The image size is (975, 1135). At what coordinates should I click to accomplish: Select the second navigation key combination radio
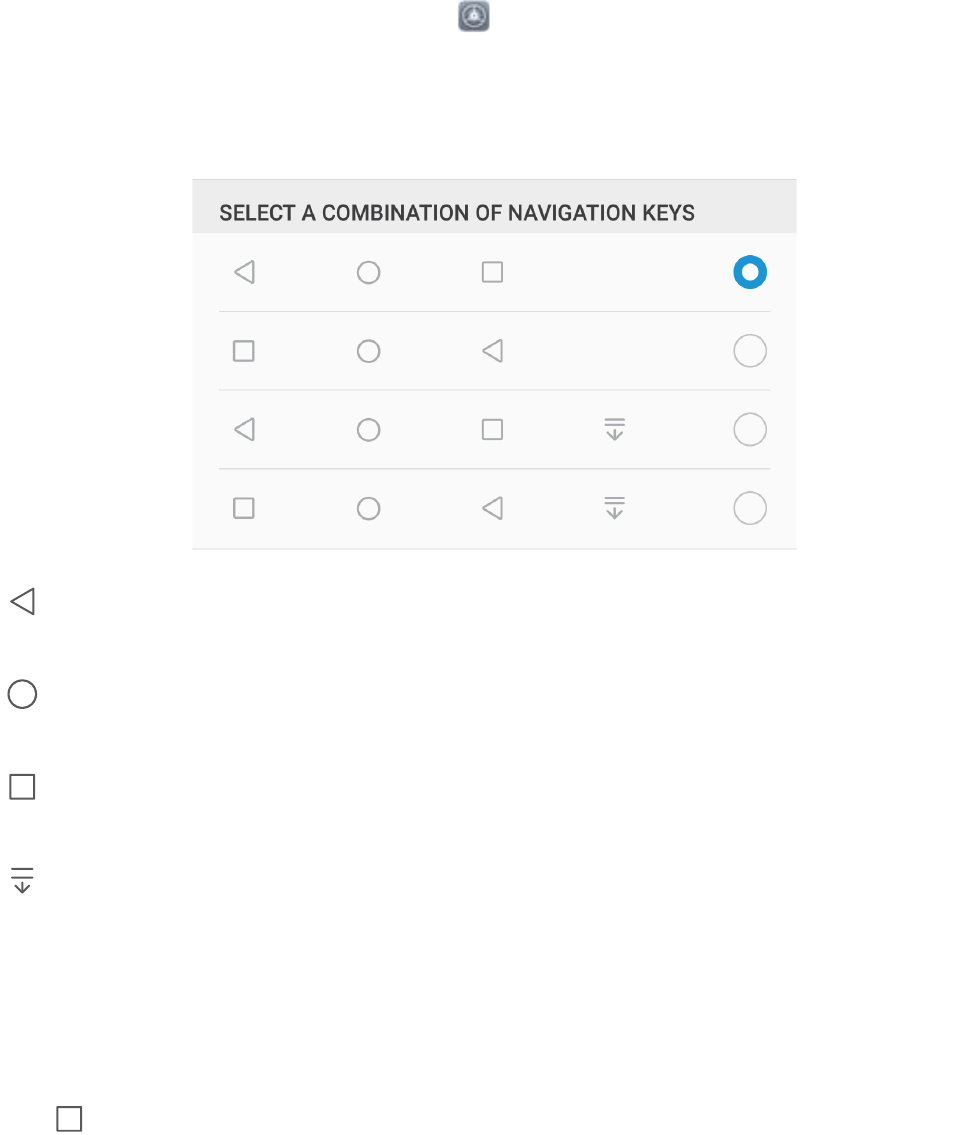750,351
